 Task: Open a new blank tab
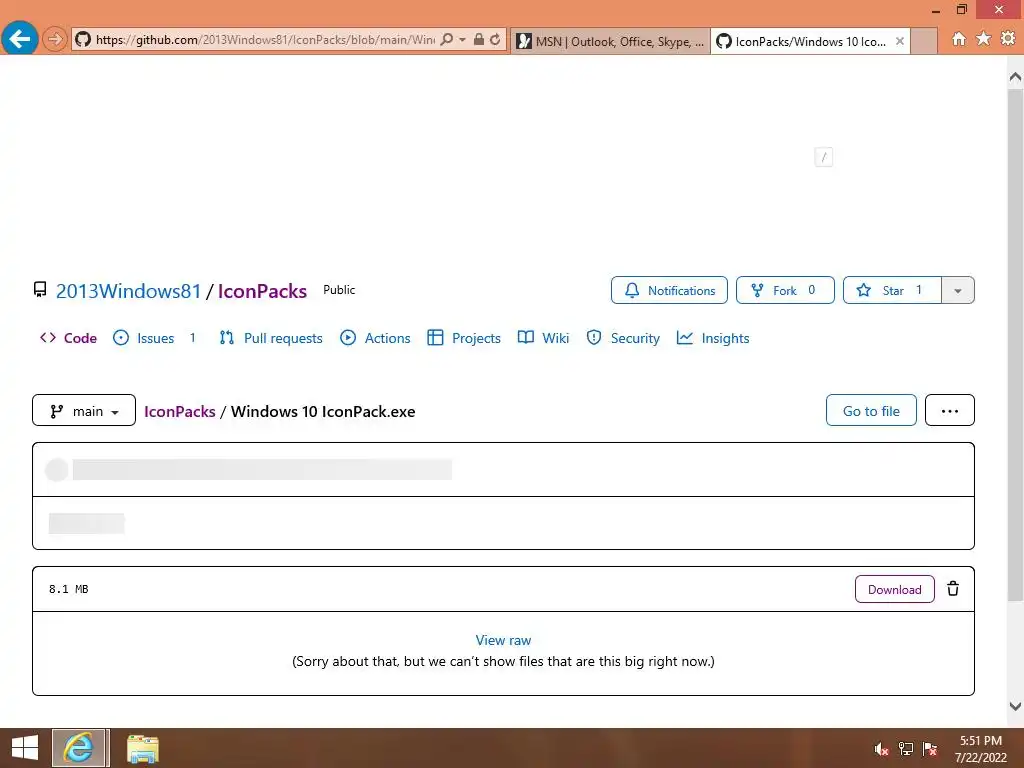(924, 41)
